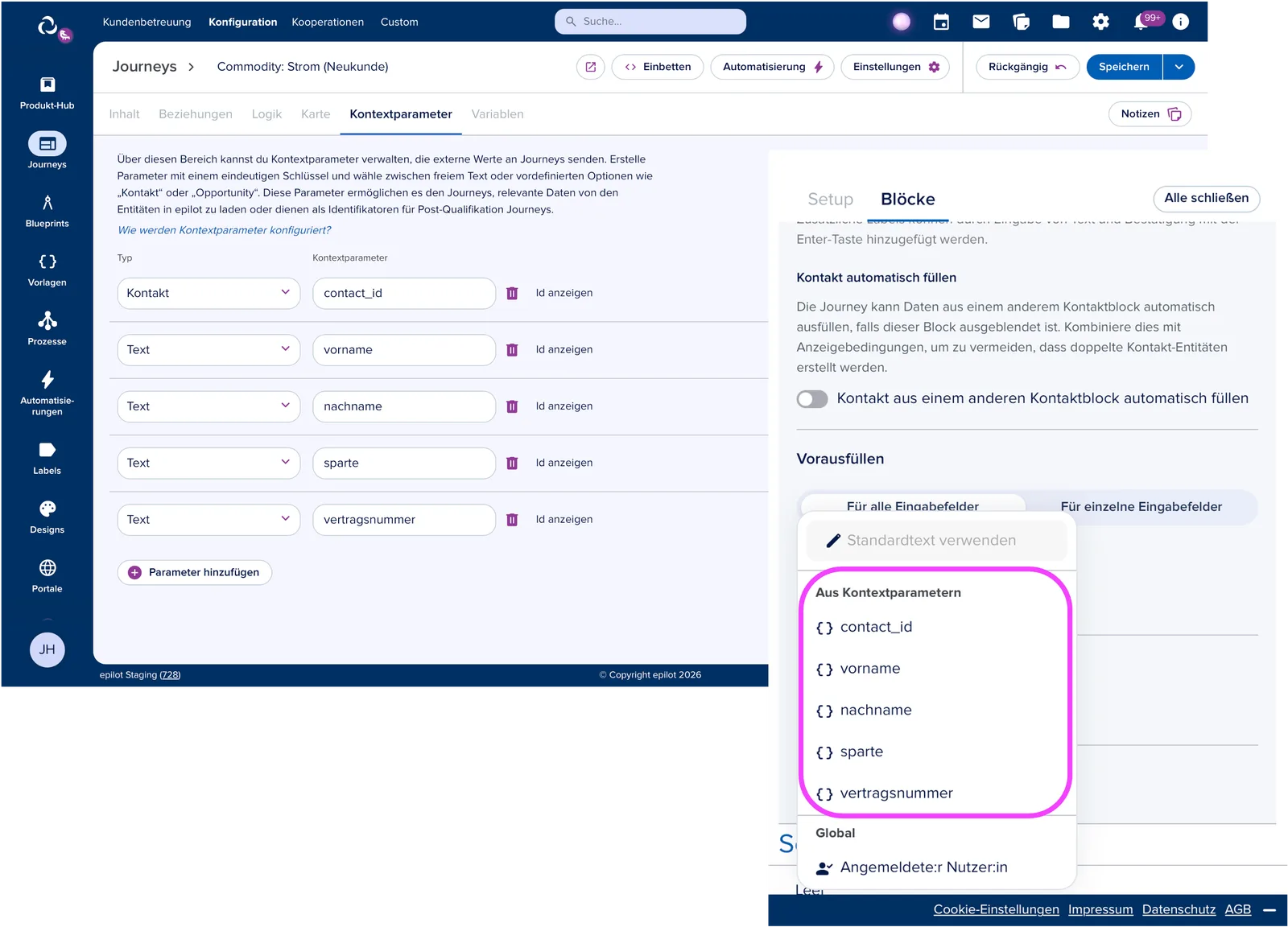The image size is (1288, 927).
Task: Open the Konfiguration menu
Action: [x=242, y=22]
